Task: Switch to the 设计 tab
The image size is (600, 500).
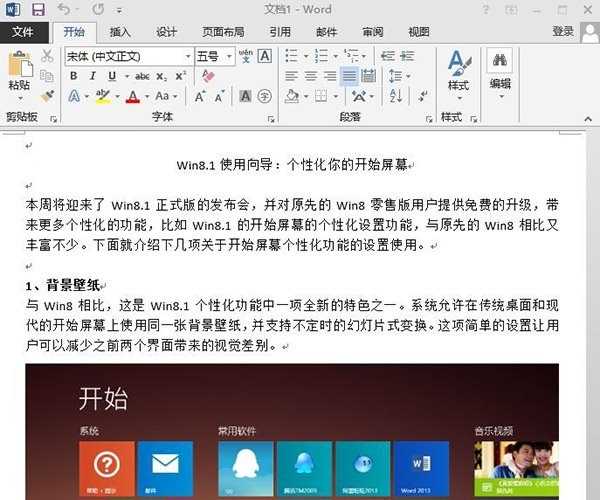Action: click(x=166, y=32)
